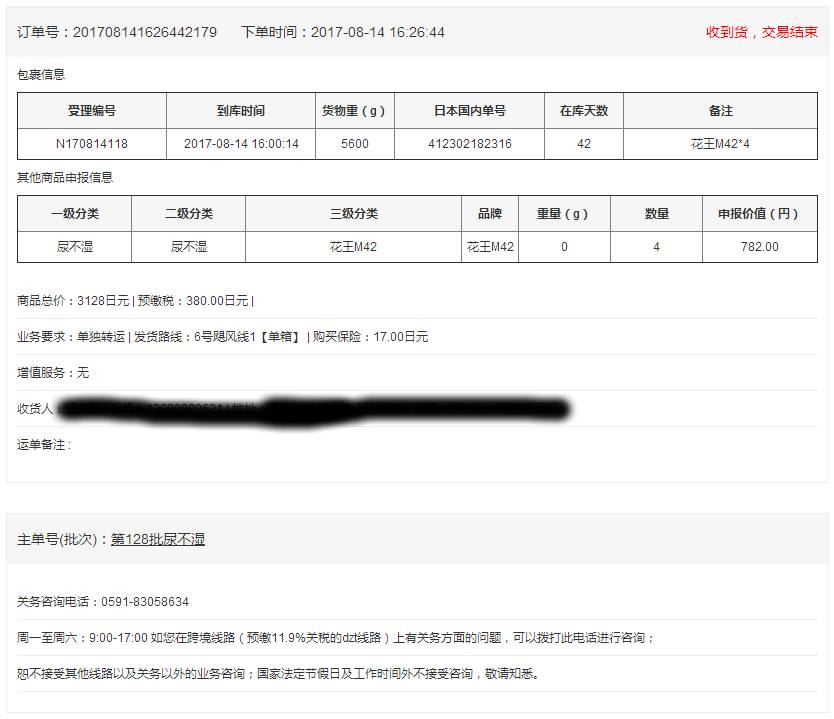Screen dimensions: 834x719
Task: Click the 业务要求 shipping route line
Action: 222,337
